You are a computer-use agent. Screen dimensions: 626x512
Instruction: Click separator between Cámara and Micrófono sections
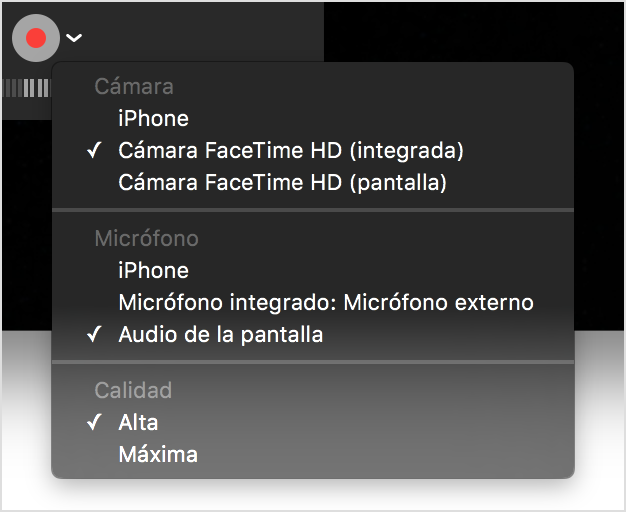click(x=313, y=210)
